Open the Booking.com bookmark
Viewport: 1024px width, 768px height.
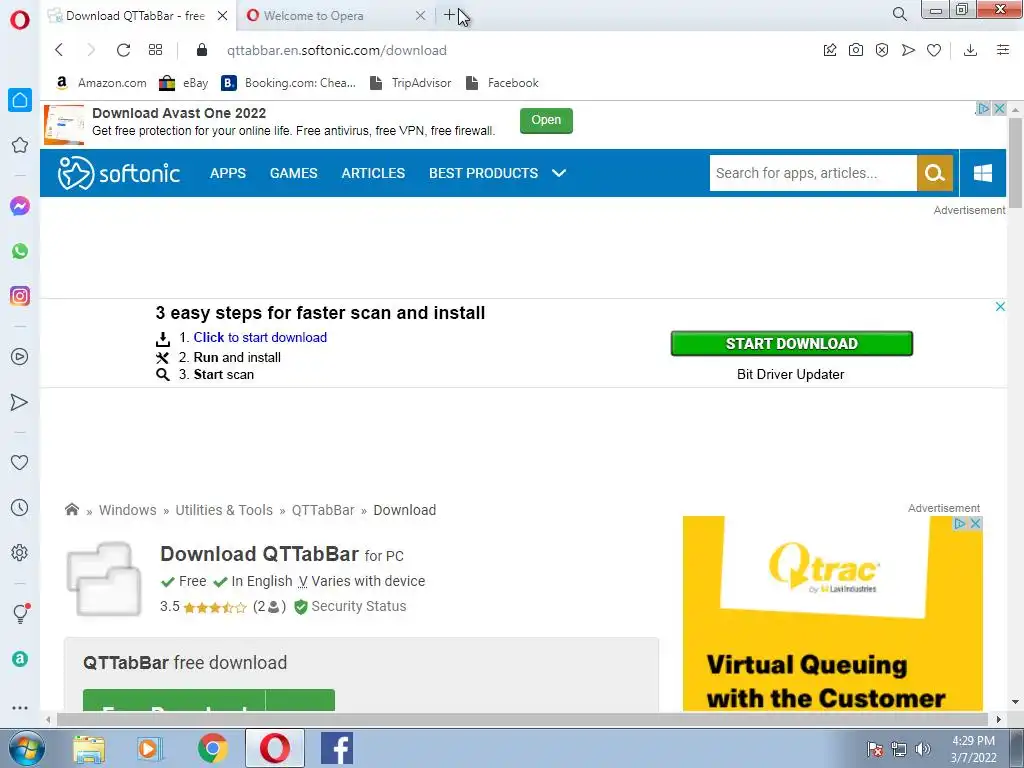(289, 83)
